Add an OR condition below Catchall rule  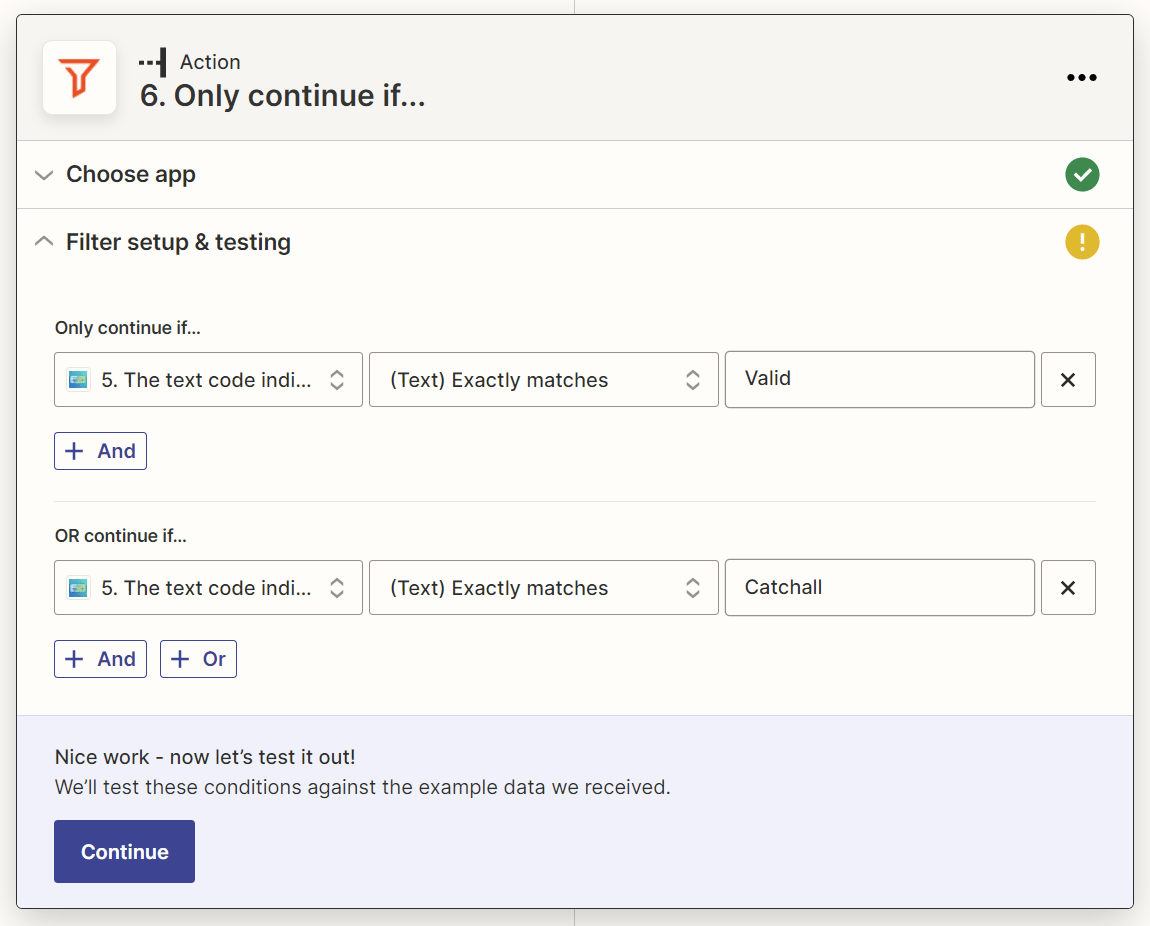point(198,658)
